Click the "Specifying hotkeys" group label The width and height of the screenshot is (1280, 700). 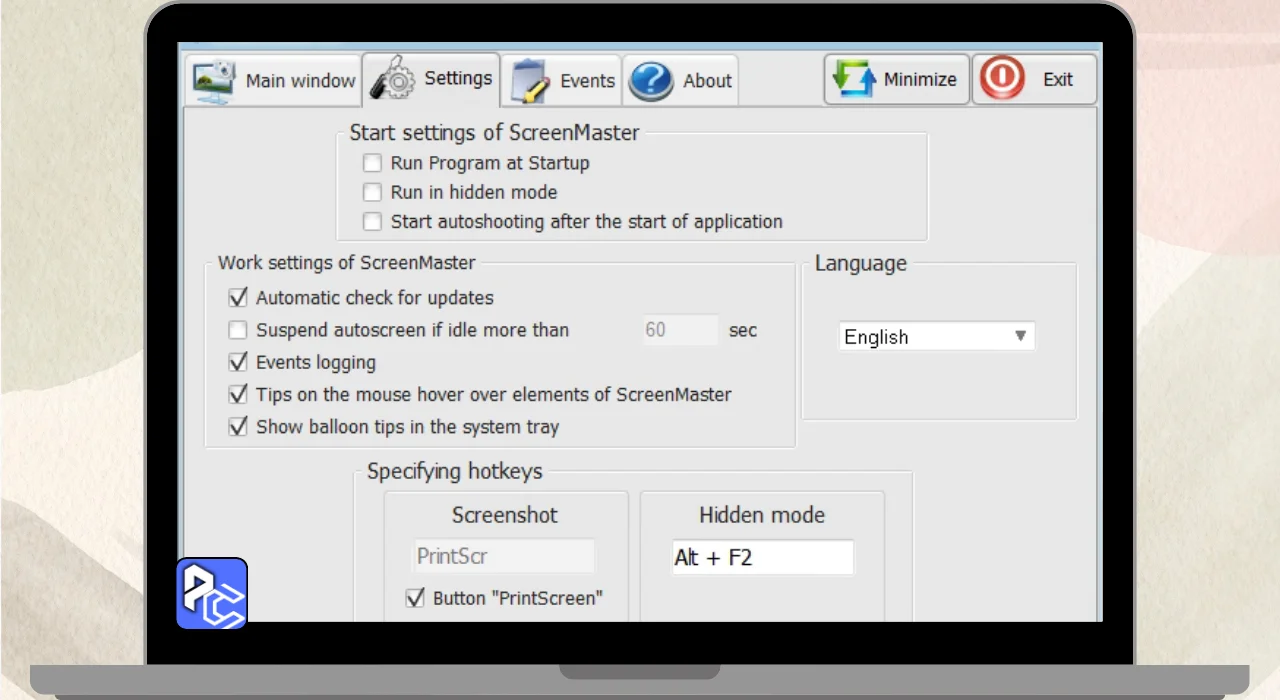[x=455, y=471]
